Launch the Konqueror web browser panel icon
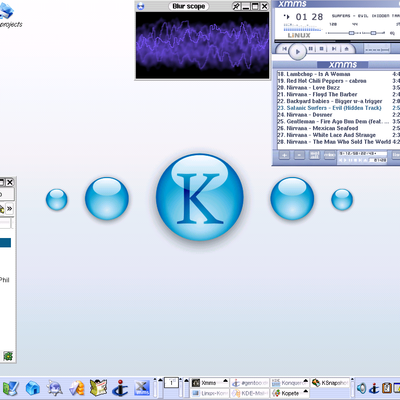This screenshot has height=400, width=400. tap(54, 388)
